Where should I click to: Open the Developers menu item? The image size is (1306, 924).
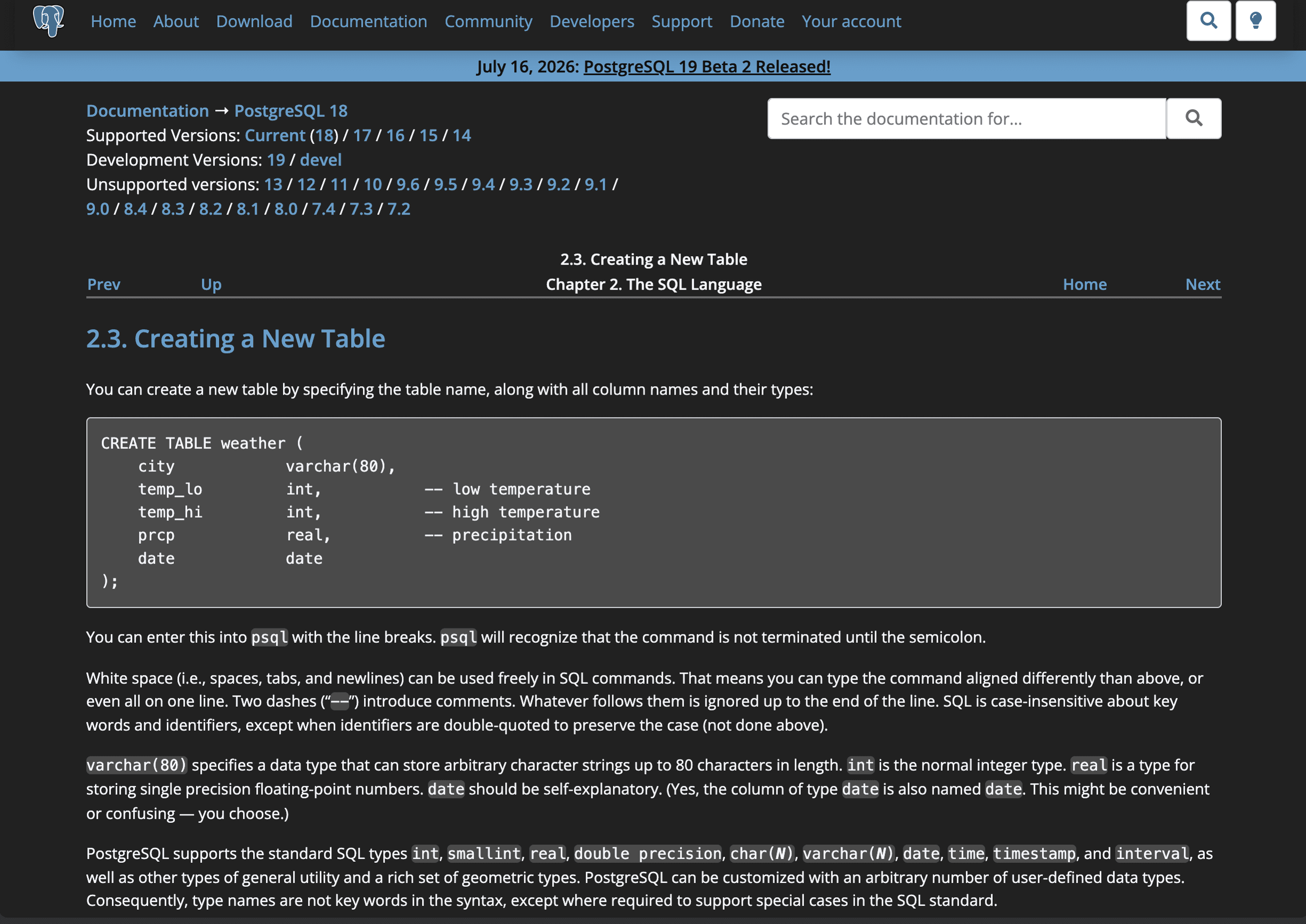coord(591,22)
